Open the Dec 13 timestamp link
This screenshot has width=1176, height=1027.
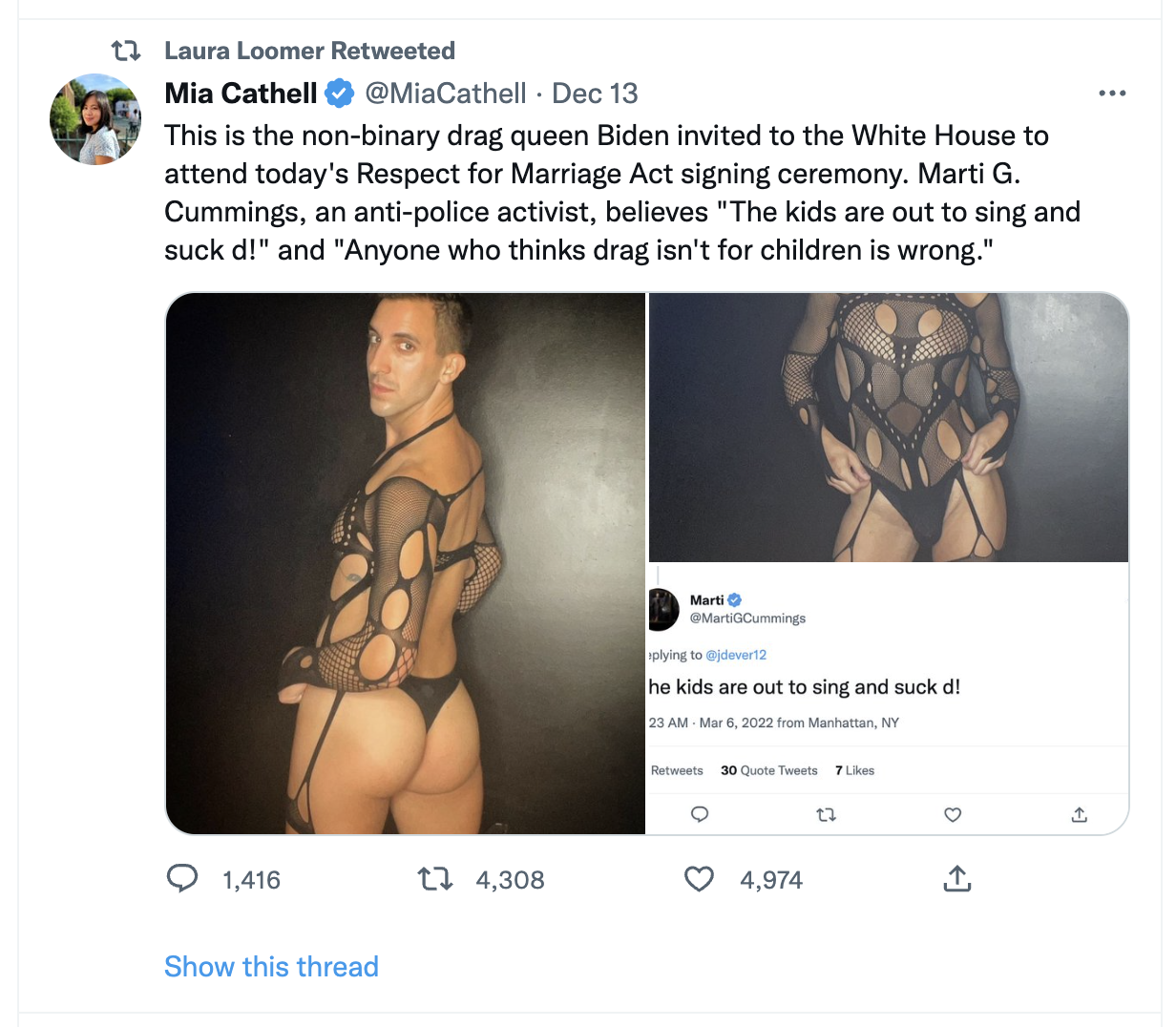click(595, 94)
